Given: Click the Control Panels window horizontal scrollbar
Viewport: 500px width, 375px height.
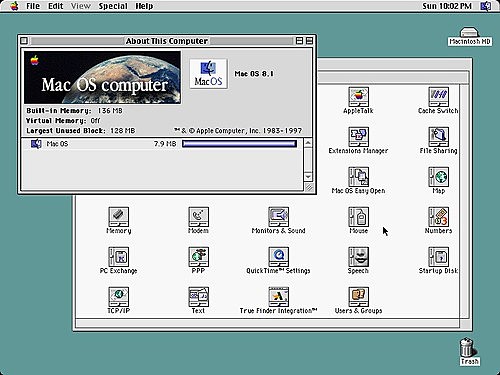Looking at the screenshot, I should (x=267, y=323).
